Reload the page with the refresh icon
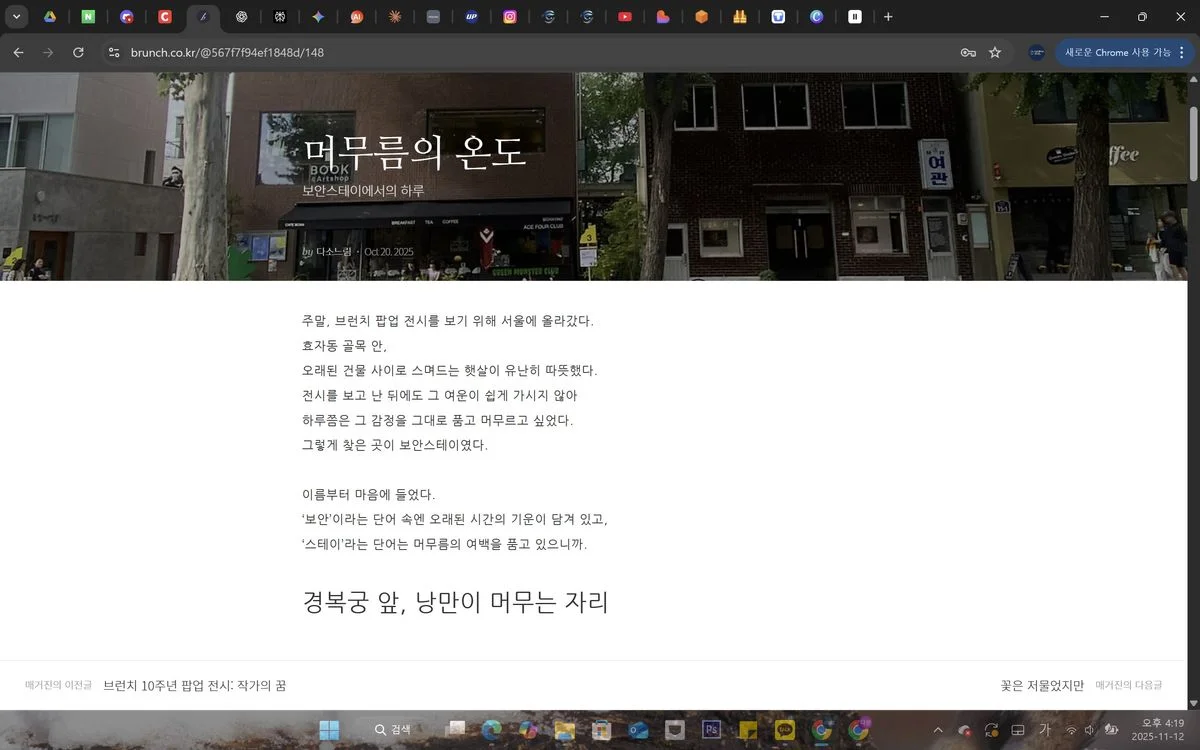 coord(78,52)
